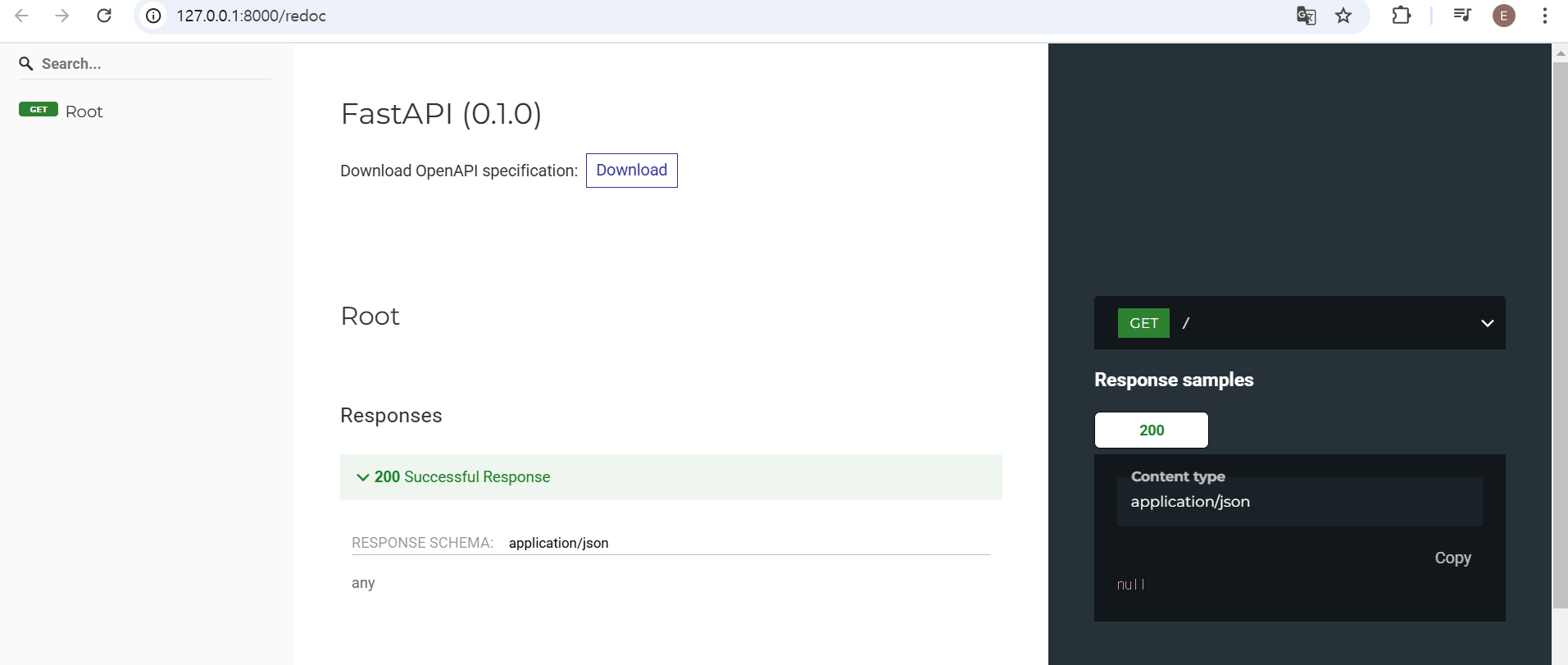Click the browser forward arrow
The height and width of the screenshot is (665, 1568).
(62, 16)
